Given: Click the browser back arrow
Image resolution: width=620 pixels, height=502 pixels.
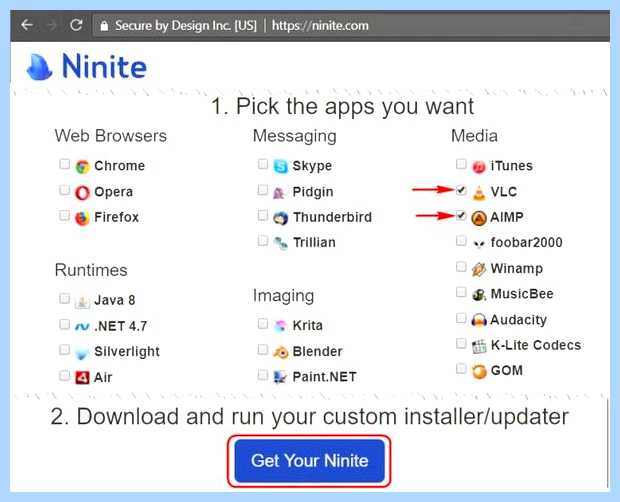Looking at the screenshot, I should (x=27, y=25).
